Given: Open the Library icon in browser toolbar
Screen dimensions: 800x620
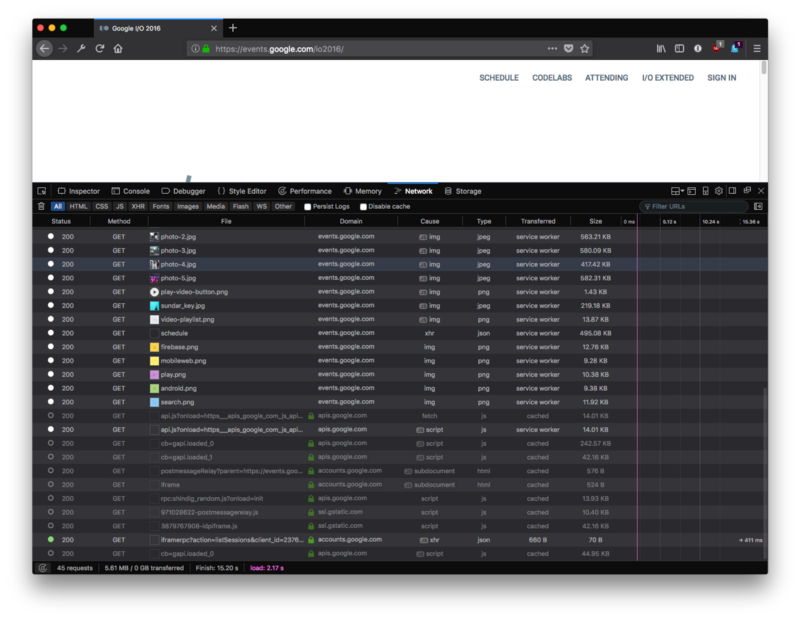Looking at the screenshot, I should click(661, 48).
